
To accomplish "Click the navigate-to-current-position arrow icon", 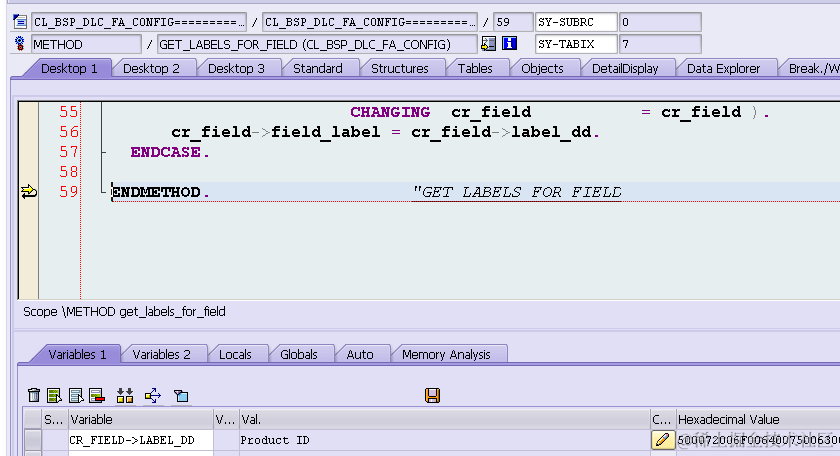I will point(488,44).
